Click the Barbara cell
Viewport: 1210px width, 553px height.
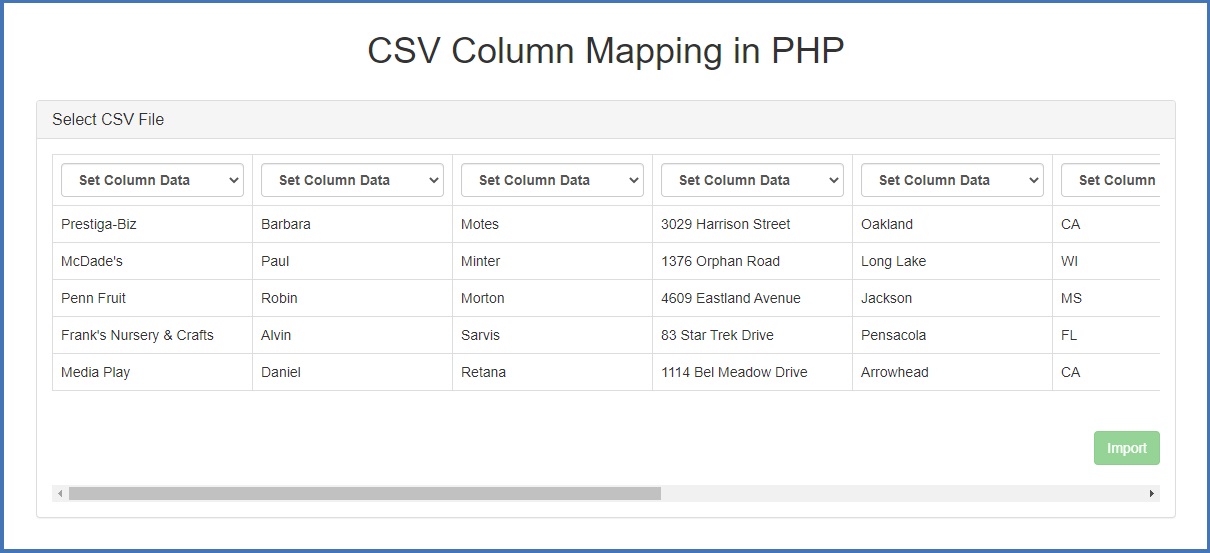(x=352, y=224)
